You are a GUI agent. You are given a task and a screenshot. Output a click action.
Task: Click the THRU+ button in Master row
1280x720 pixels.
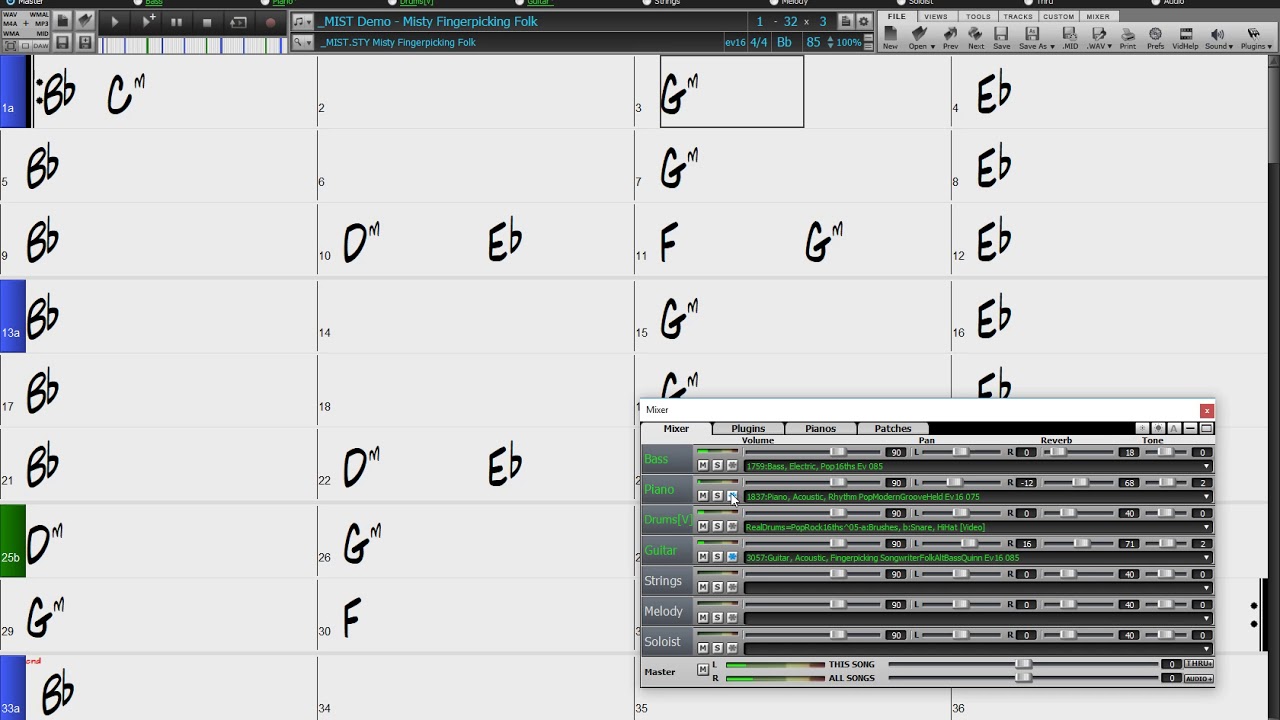1199,664
